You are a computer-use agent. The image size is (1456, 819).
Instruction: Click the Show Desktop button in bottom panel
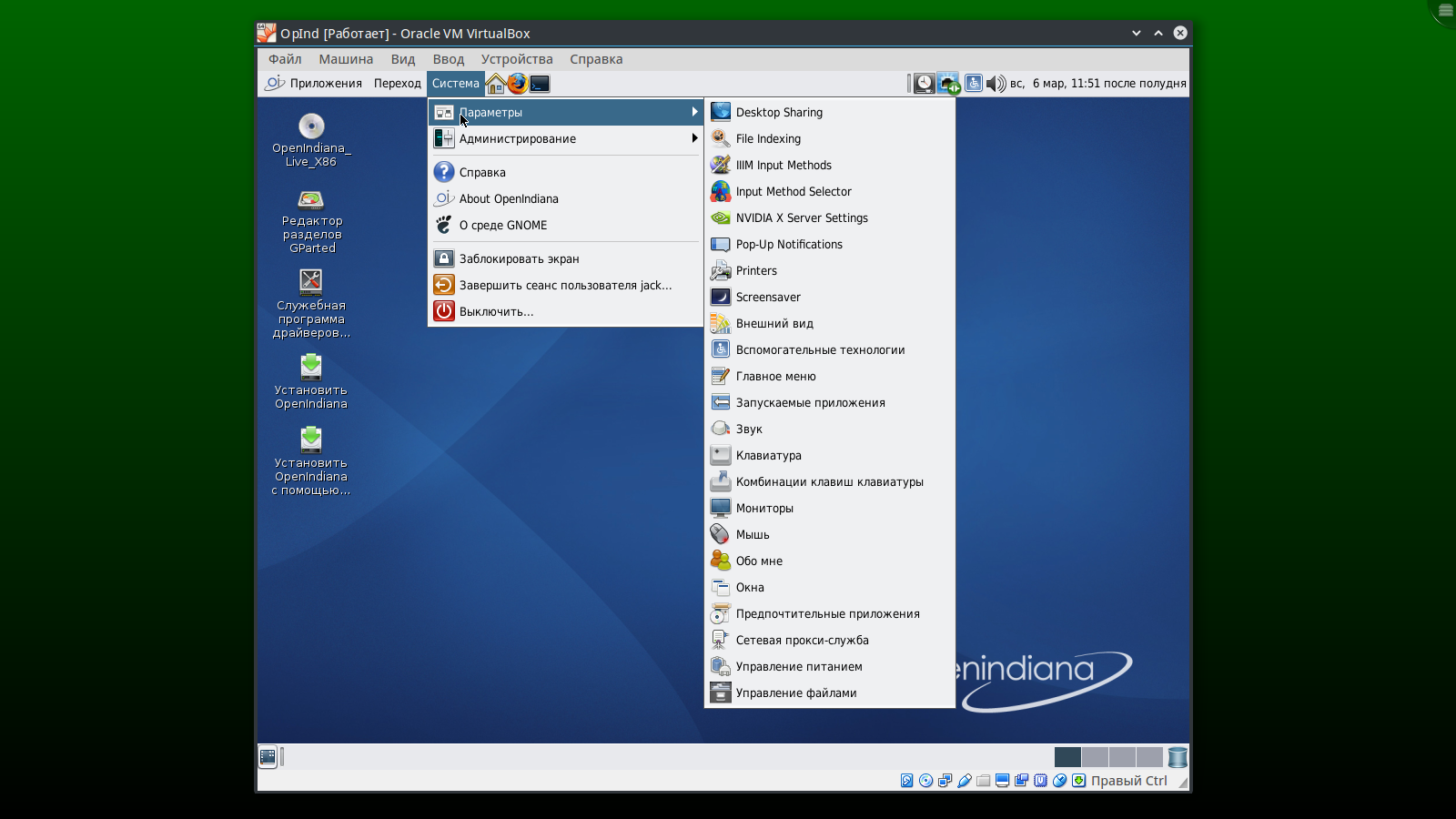(x=268, y=756)
